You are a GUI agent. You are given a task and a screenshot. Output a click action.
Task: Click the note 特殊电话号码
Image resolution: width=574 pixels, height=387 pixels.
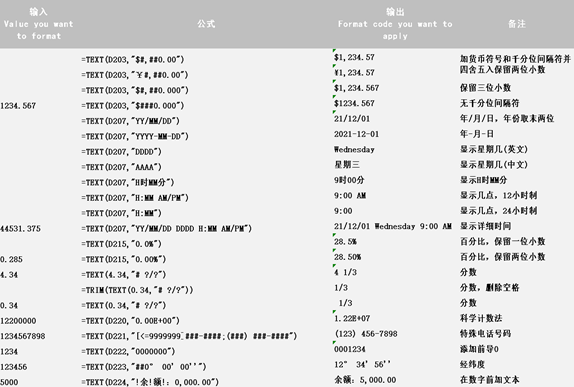coord(485,334)
